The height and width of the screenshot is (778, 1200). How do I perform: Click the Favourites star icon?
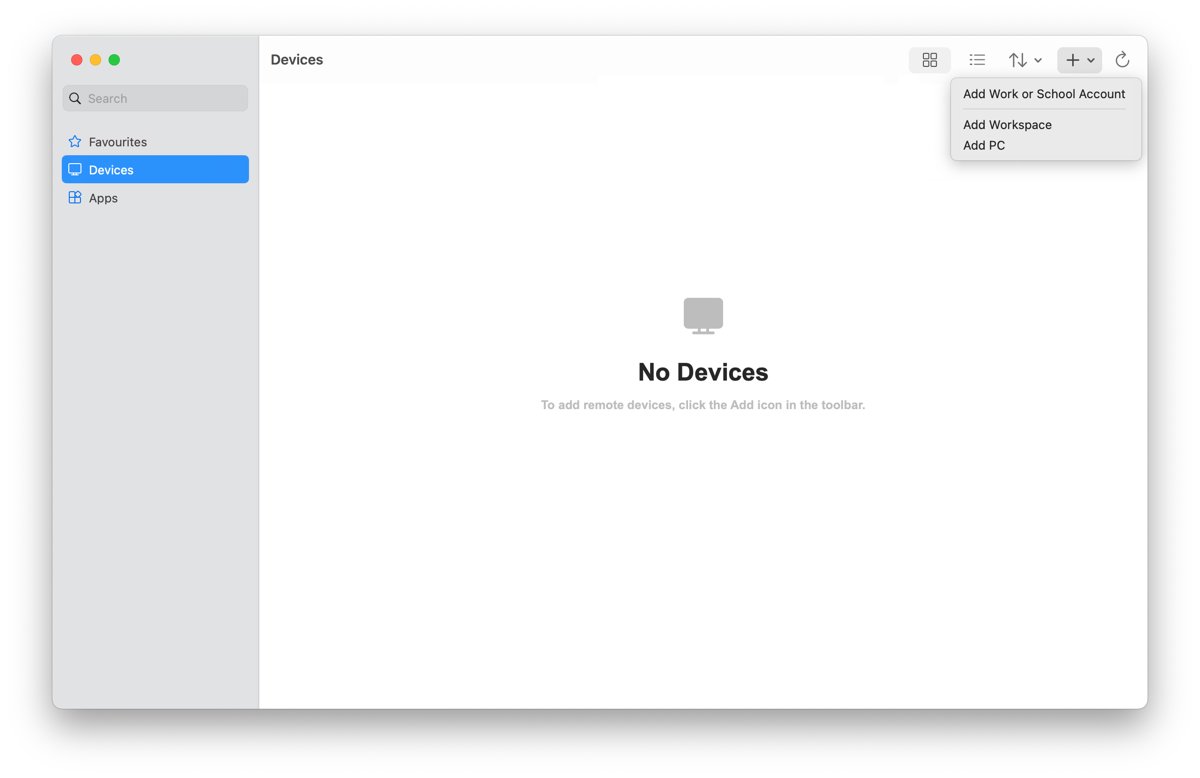(x=75, y=142)
